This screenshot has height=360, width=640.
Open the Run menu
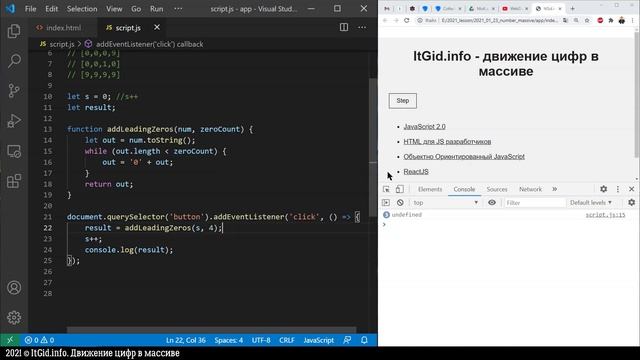pyautogui.click(x=156, y=9)
